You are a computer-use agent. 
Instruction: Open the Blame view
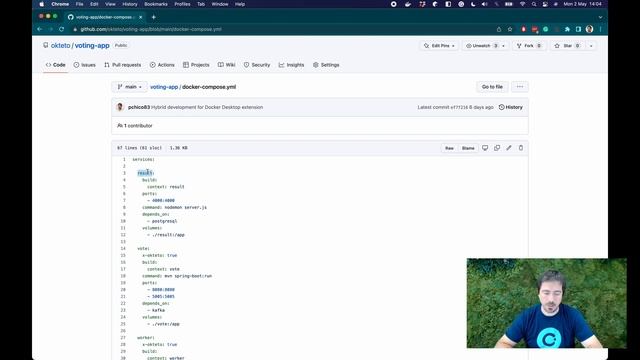[x=468, y=148]
